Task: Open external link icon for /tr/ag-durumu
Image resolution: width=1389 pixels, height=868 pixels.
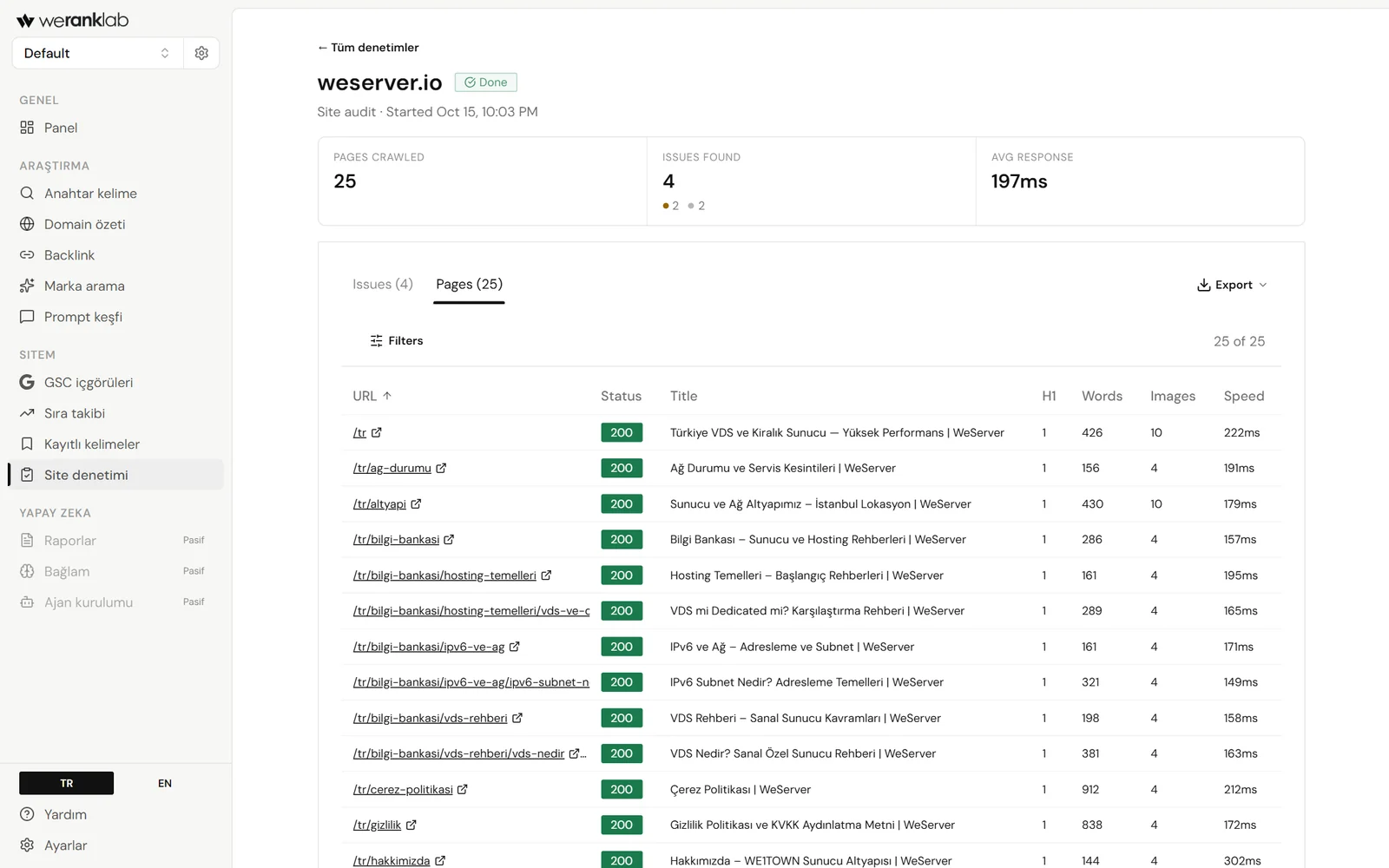Action: click(441, 468)
